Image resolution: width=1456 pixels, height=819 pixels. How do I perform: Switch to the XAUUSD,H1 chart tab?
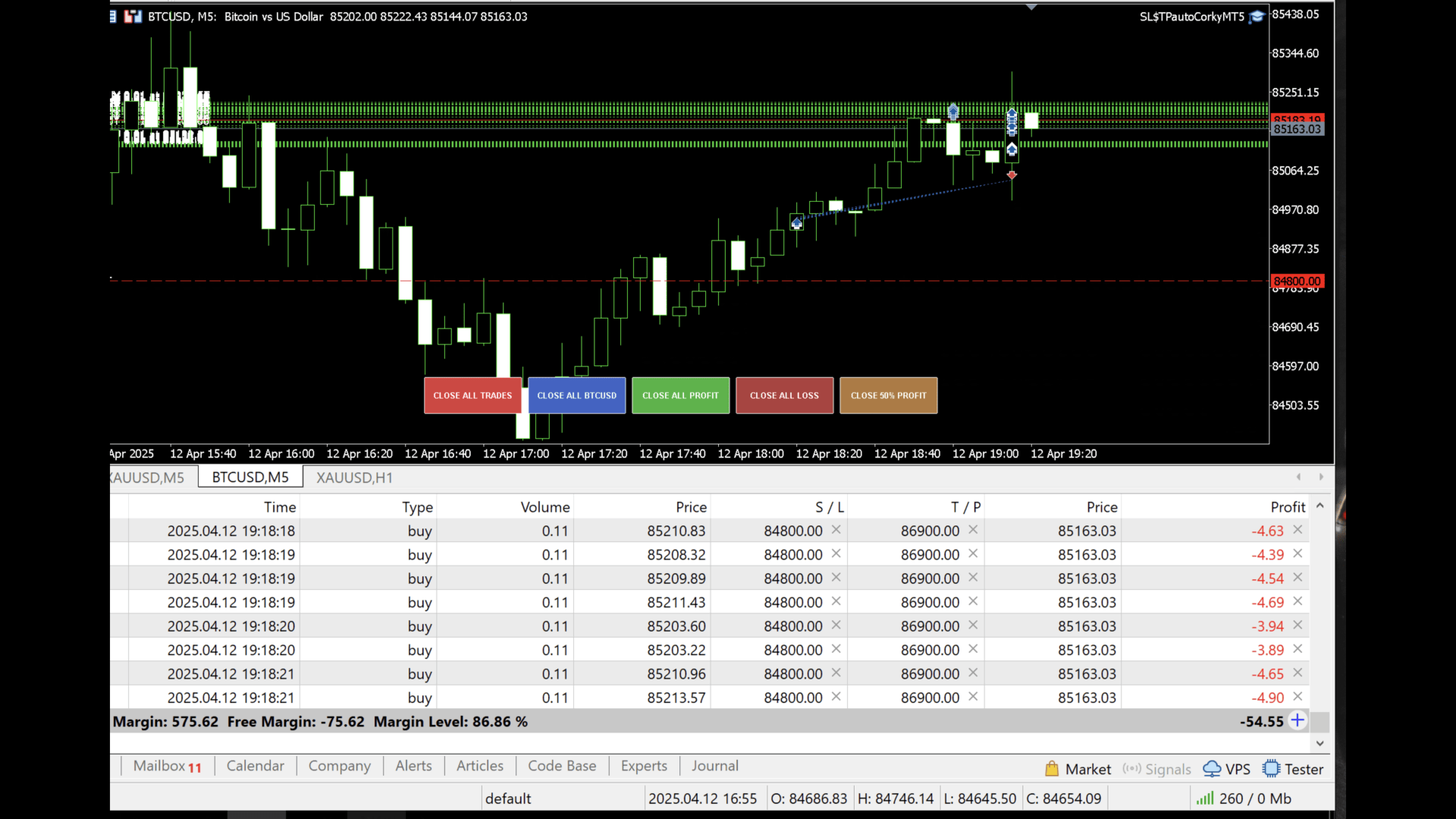click(354, 477)
